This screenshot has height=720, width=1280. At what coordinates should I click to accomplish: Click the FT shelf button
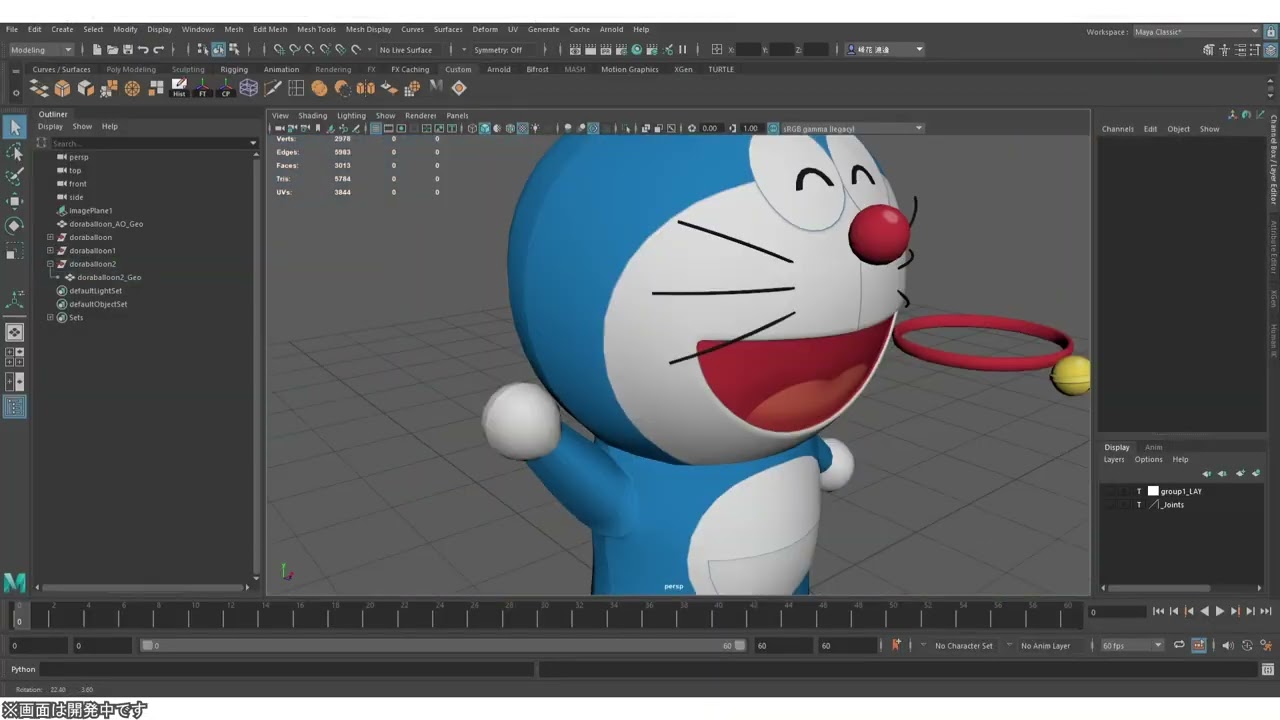[203, 88]
